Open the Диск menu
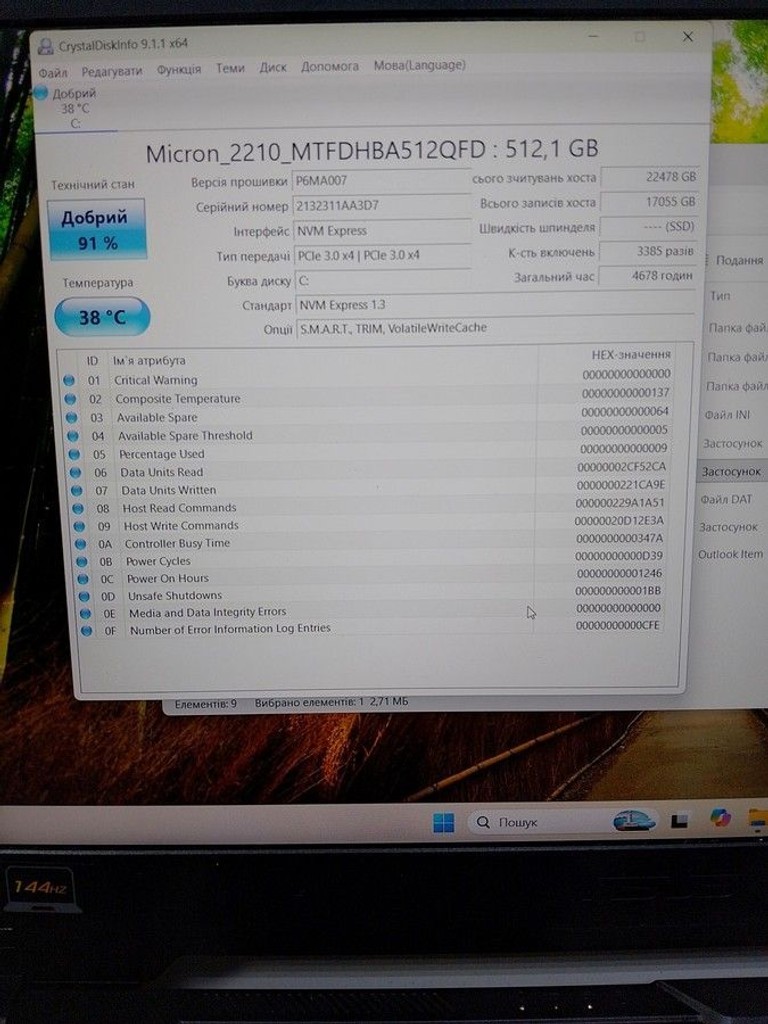 273,67
